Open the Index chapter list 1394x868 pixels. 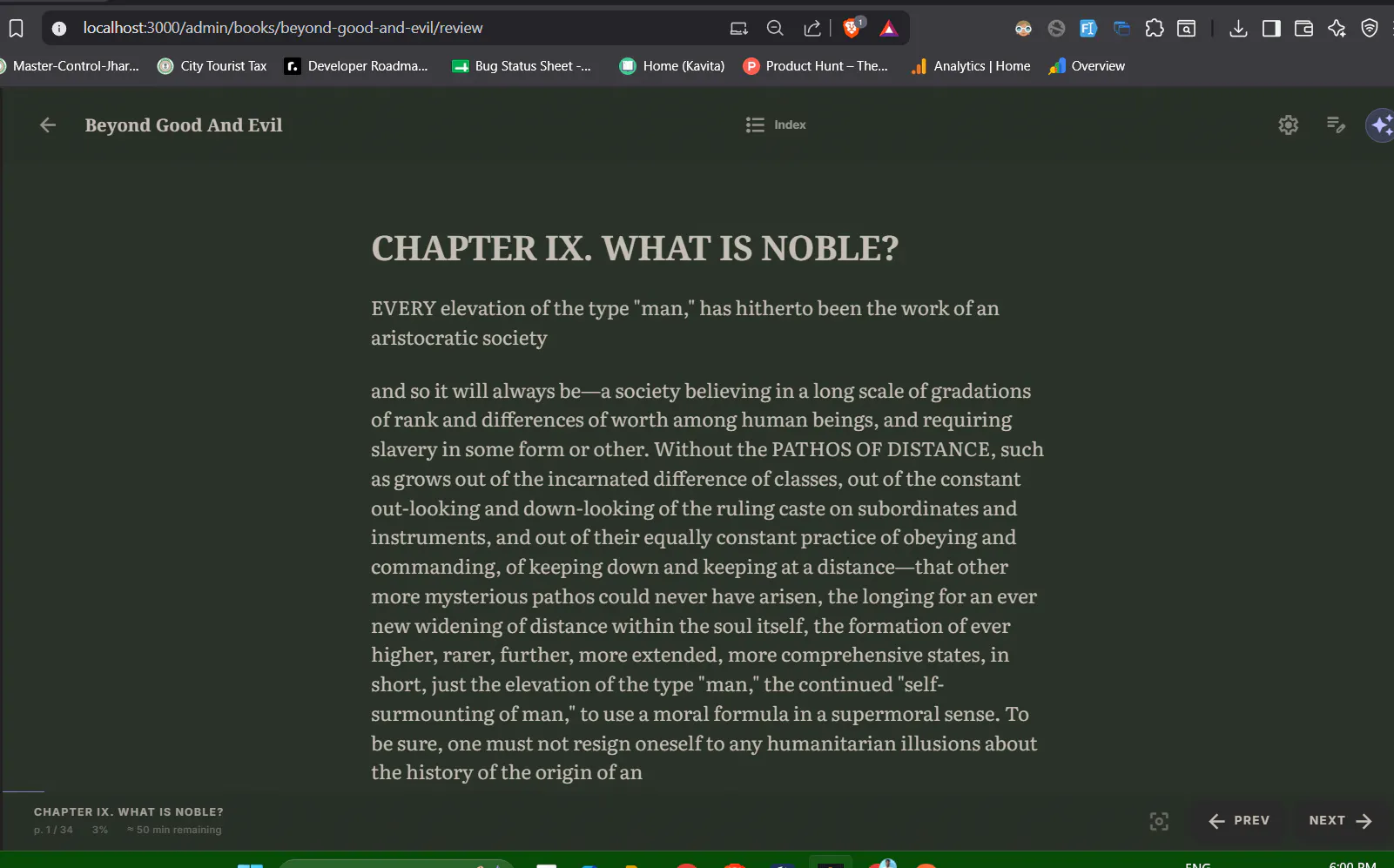776,125
